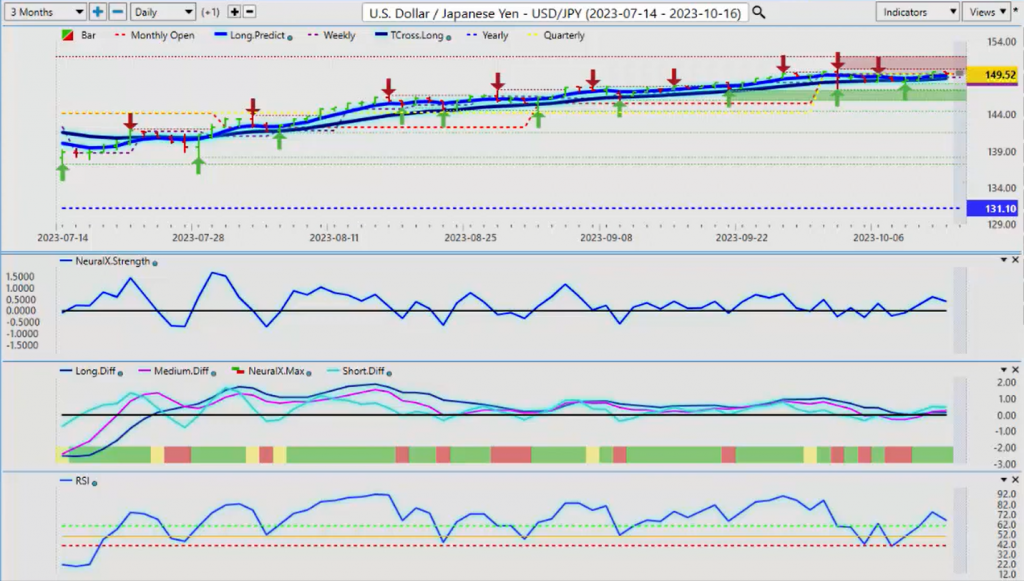Click the NeuralX.Max red-green legend icon

[x=238, y=371]
